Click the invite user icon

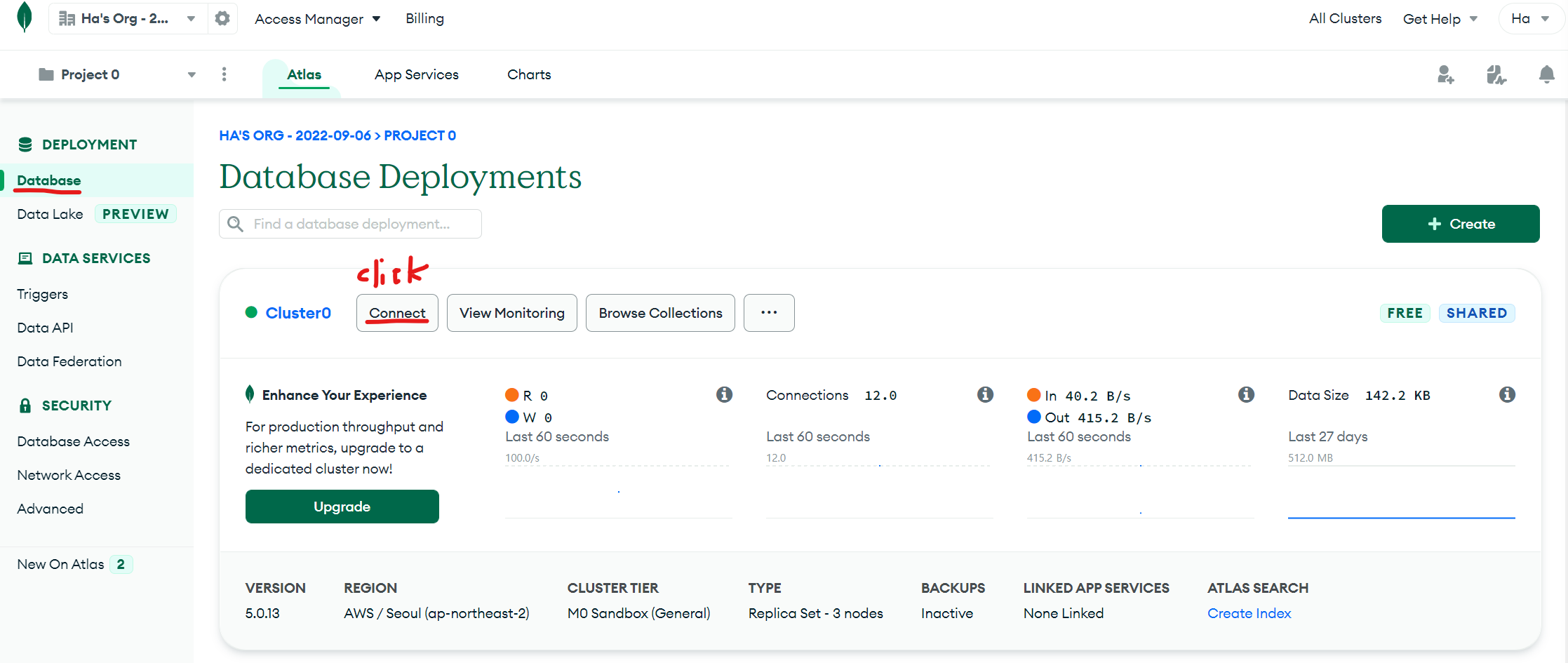coord(1445,74)
